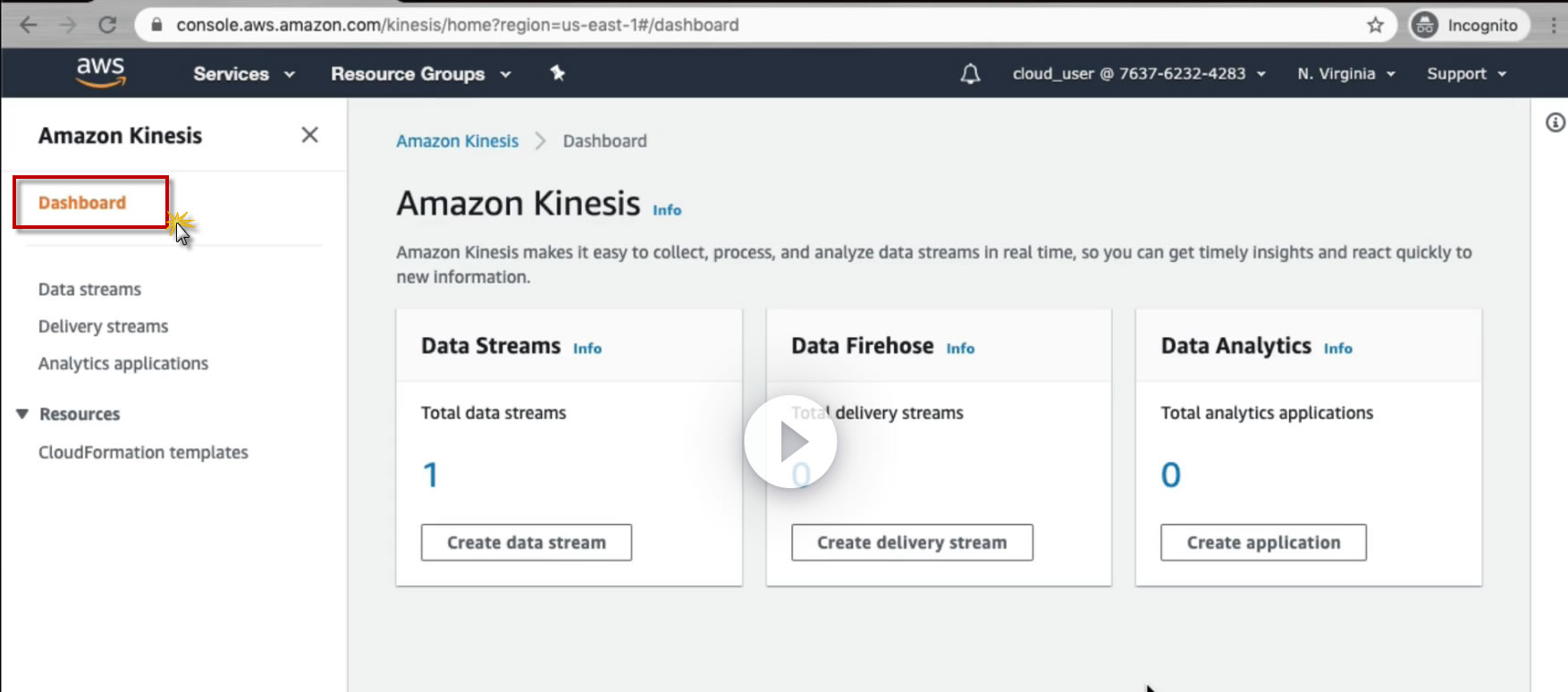Open the N. Virginia region selector
This screenshot has height=692, width=1568.
1346,74
